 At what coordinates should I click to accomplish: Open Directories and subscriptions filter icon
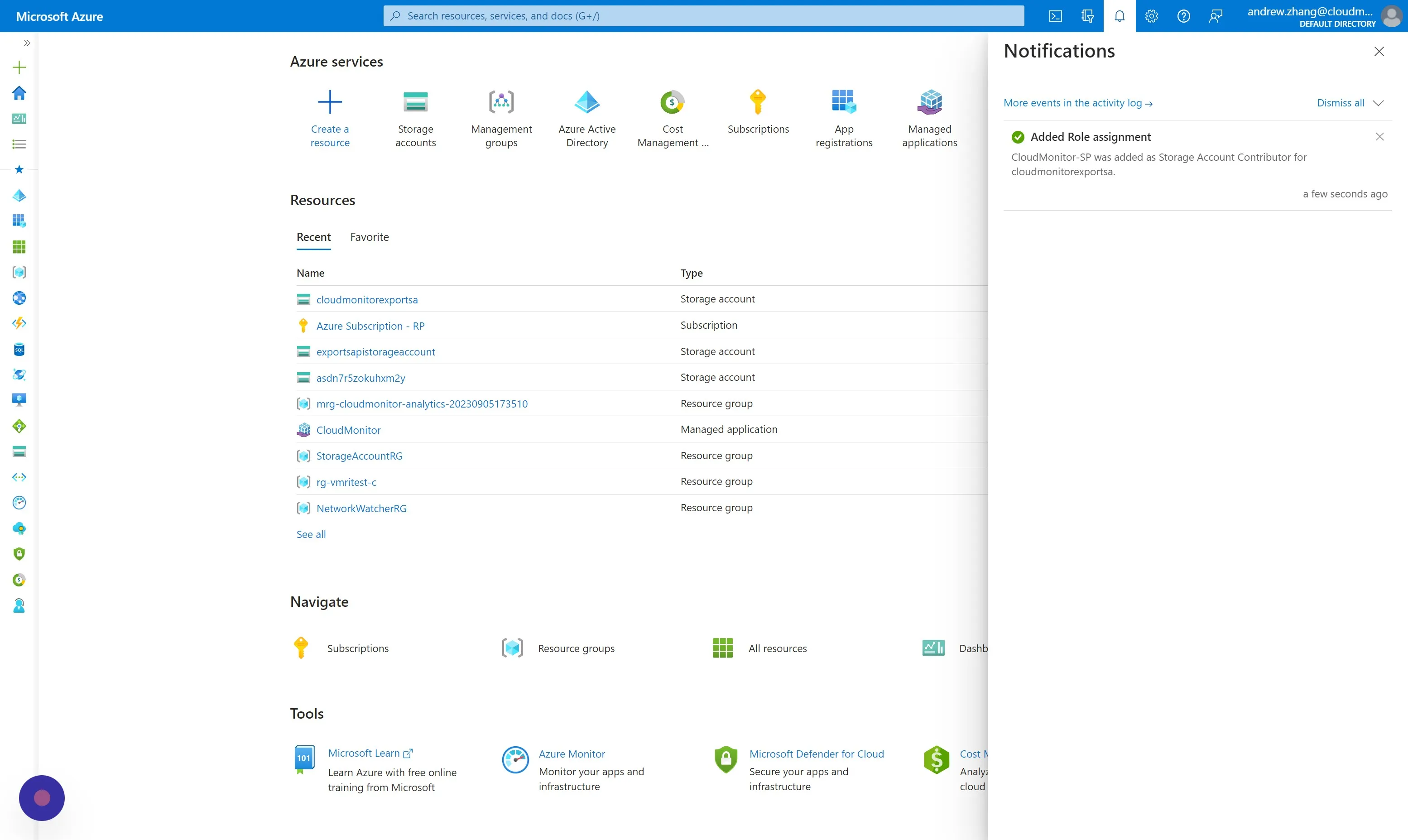tap(1087, 16)
